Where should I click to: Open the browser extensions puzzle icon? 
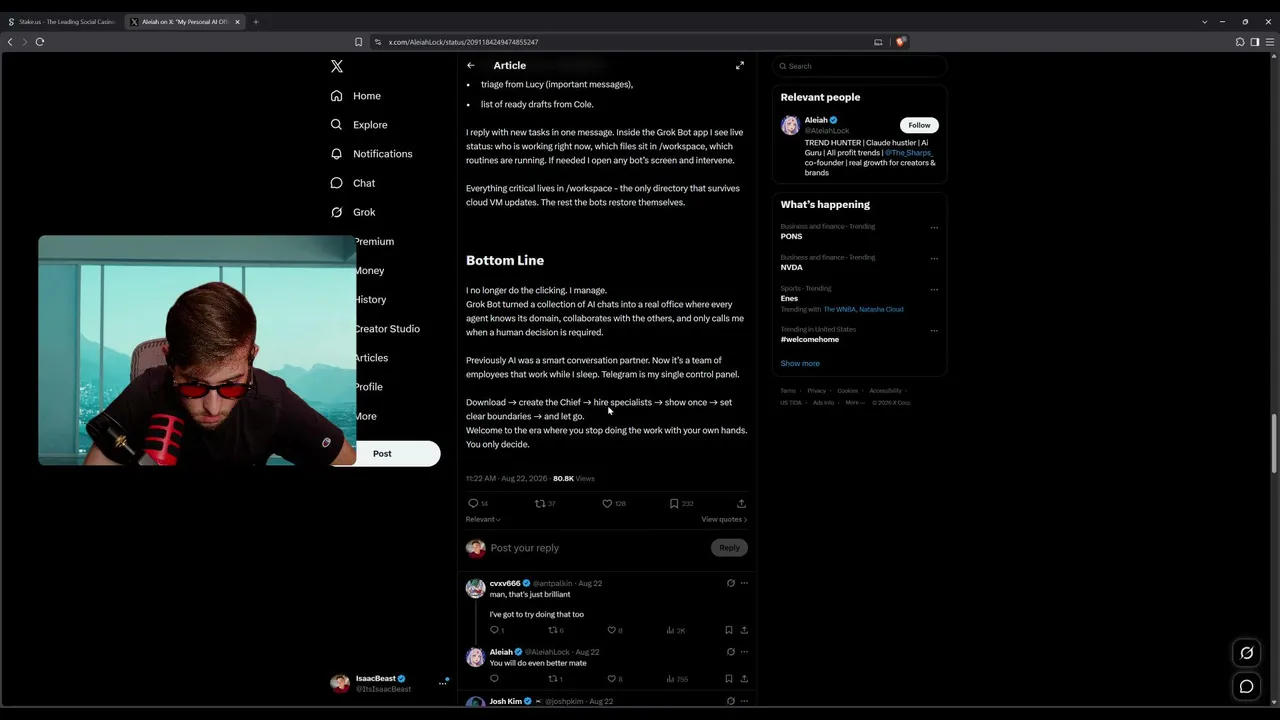1240,42
